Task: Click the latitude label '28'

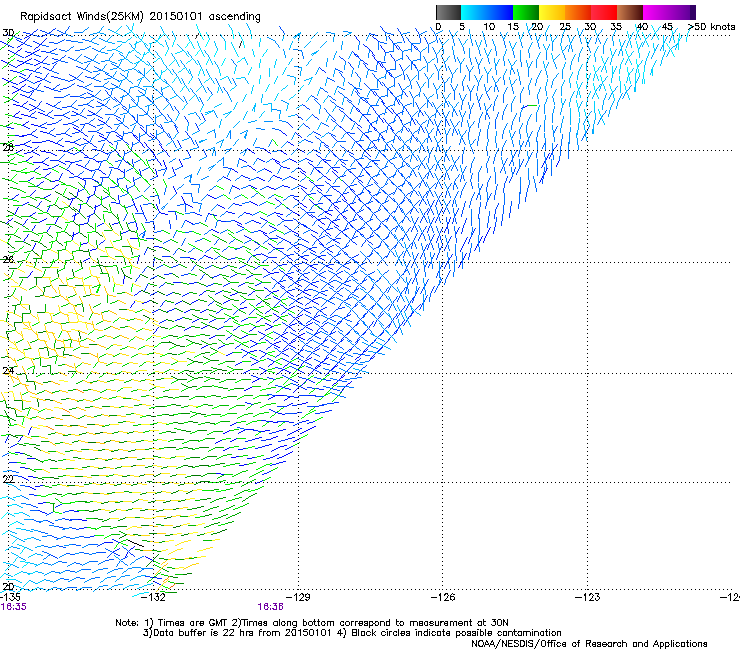Action: (8, 147)
